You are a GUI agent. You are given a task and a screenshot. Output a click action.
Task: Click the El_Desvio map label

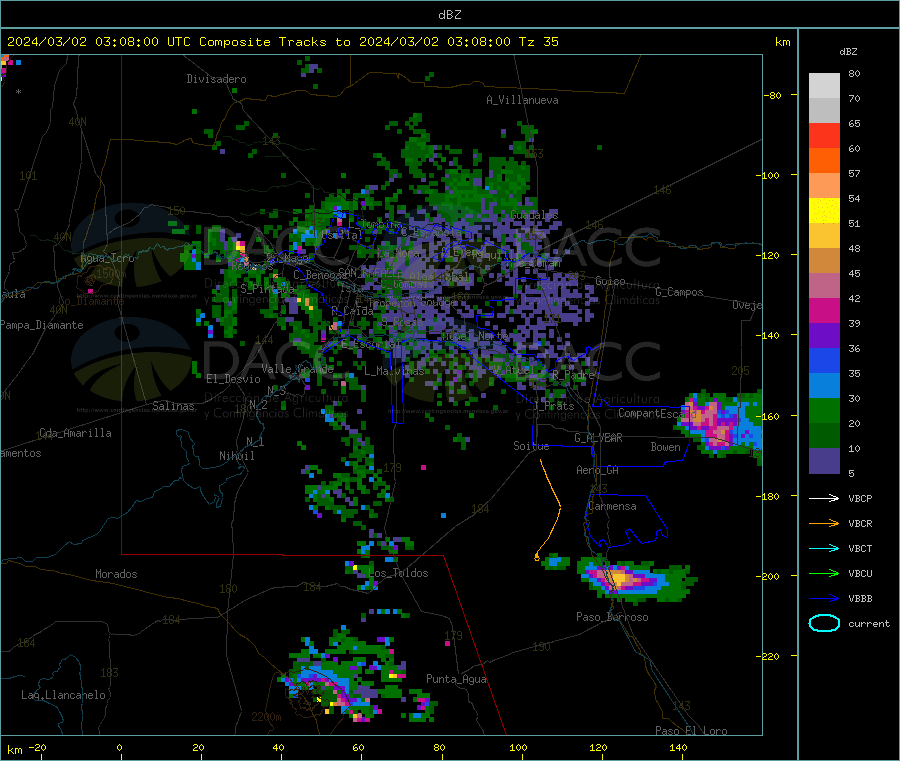(234, 379)
